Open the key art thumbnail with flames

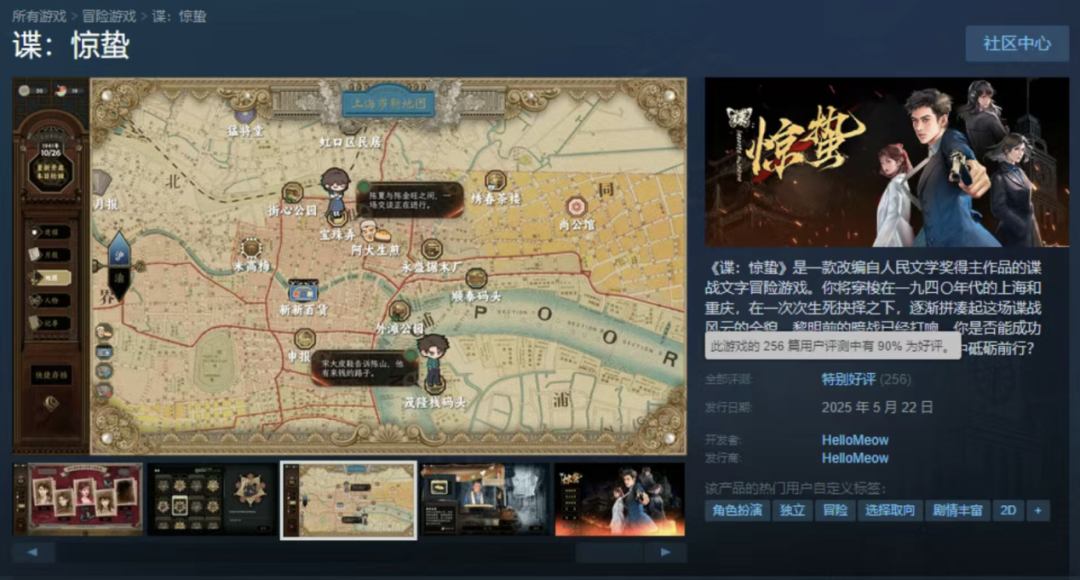(x=620, y=499)
